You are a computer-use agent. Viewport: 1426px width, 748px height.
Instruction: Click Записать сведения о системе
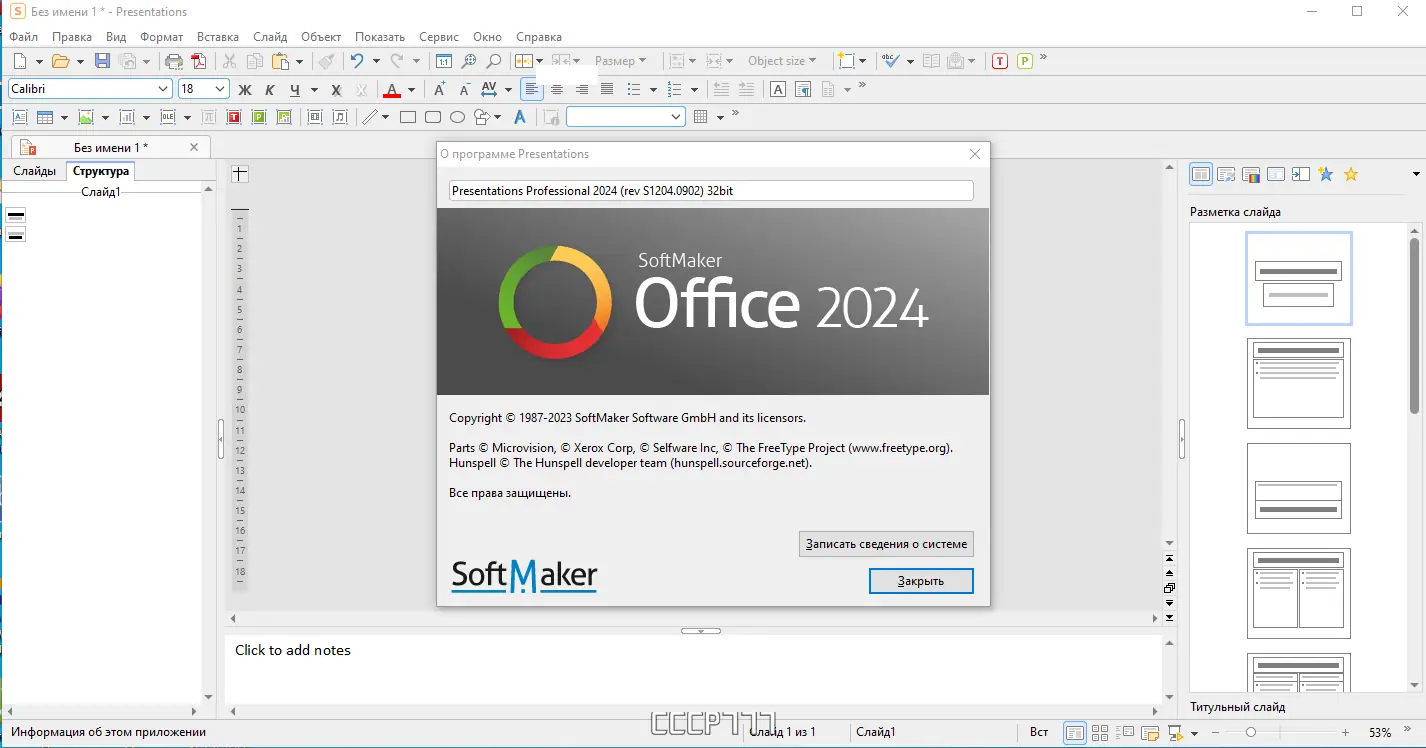point(885,543)
